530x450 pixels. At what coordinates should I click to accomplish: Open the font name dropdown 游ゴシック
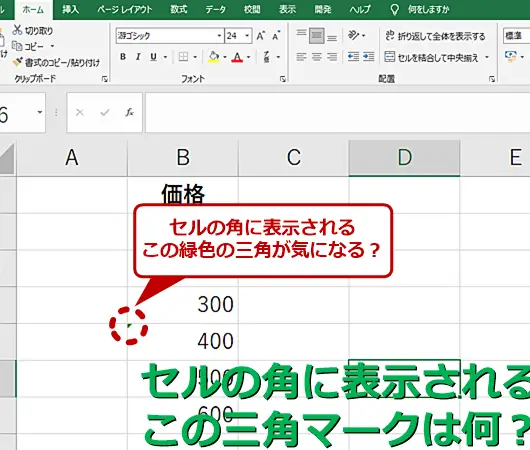219,35
